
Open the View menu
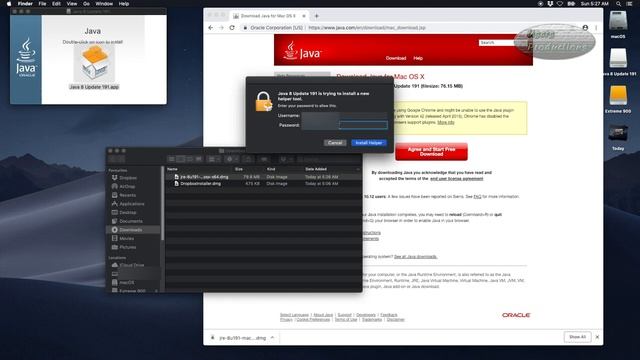pyautogui.click(x=72, y=4)
